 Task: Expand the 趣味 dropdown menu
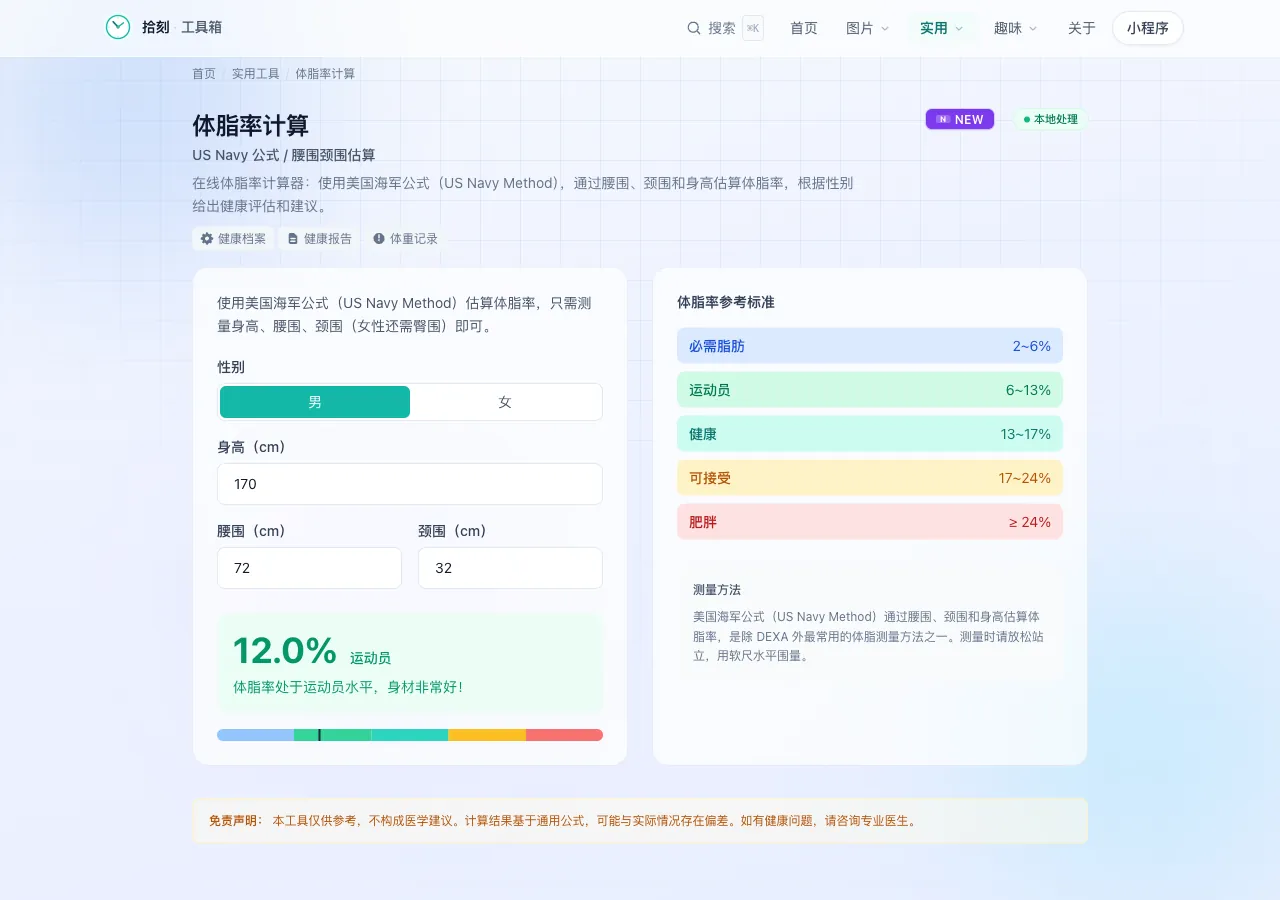1015,28
